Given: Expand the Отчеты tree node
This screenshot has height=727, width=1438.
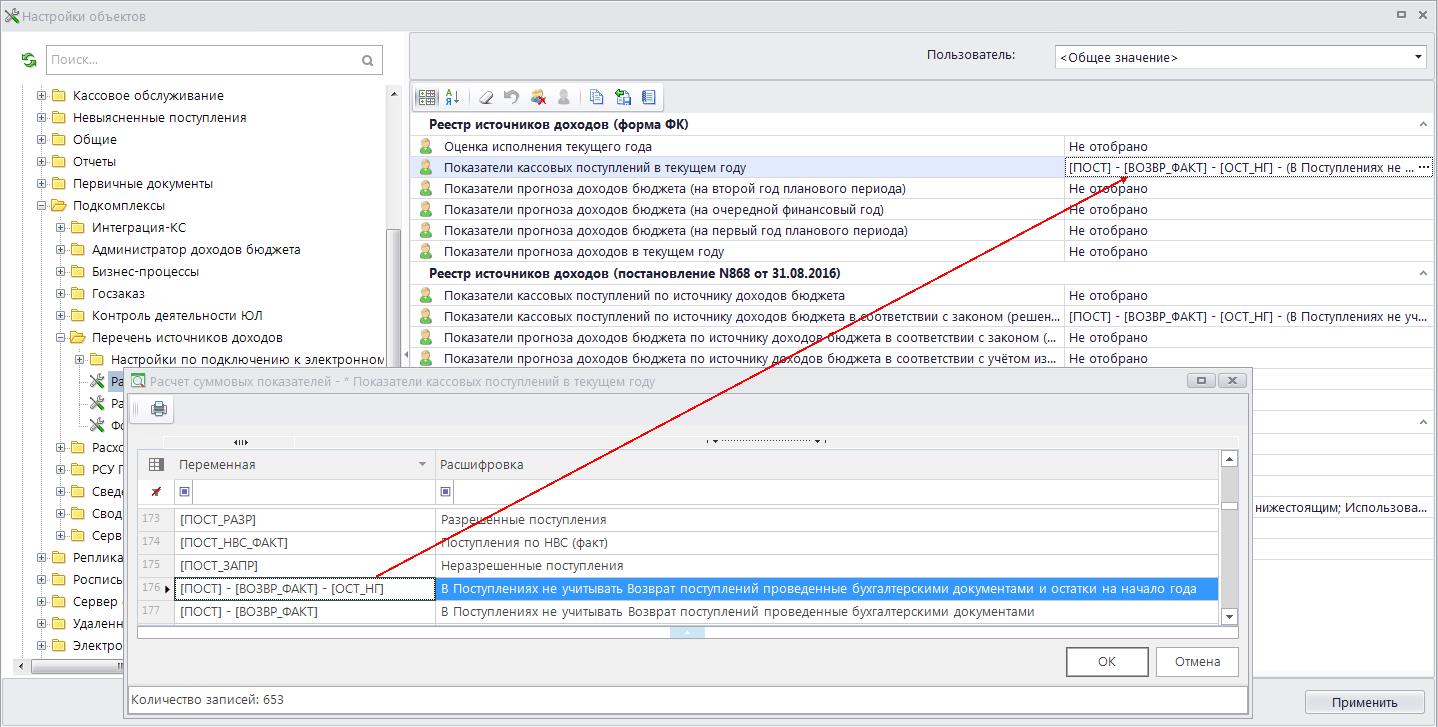Looking at the screenshot, I should pyautogui.click(x=42, y=162).
